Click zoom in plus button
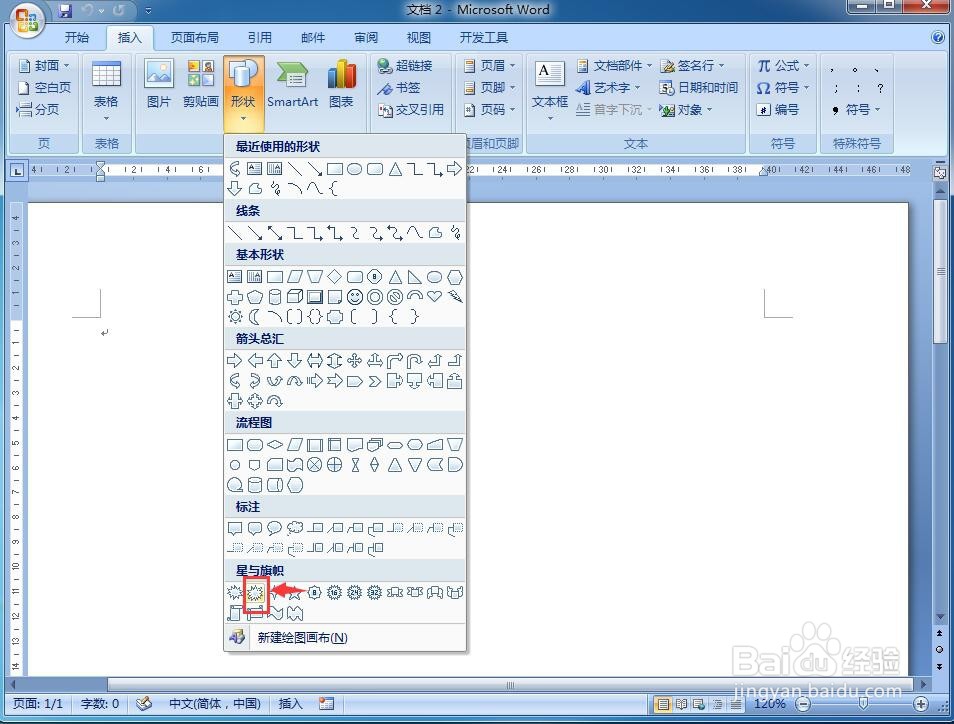The image size is (954, 724). tap(921, 705)
